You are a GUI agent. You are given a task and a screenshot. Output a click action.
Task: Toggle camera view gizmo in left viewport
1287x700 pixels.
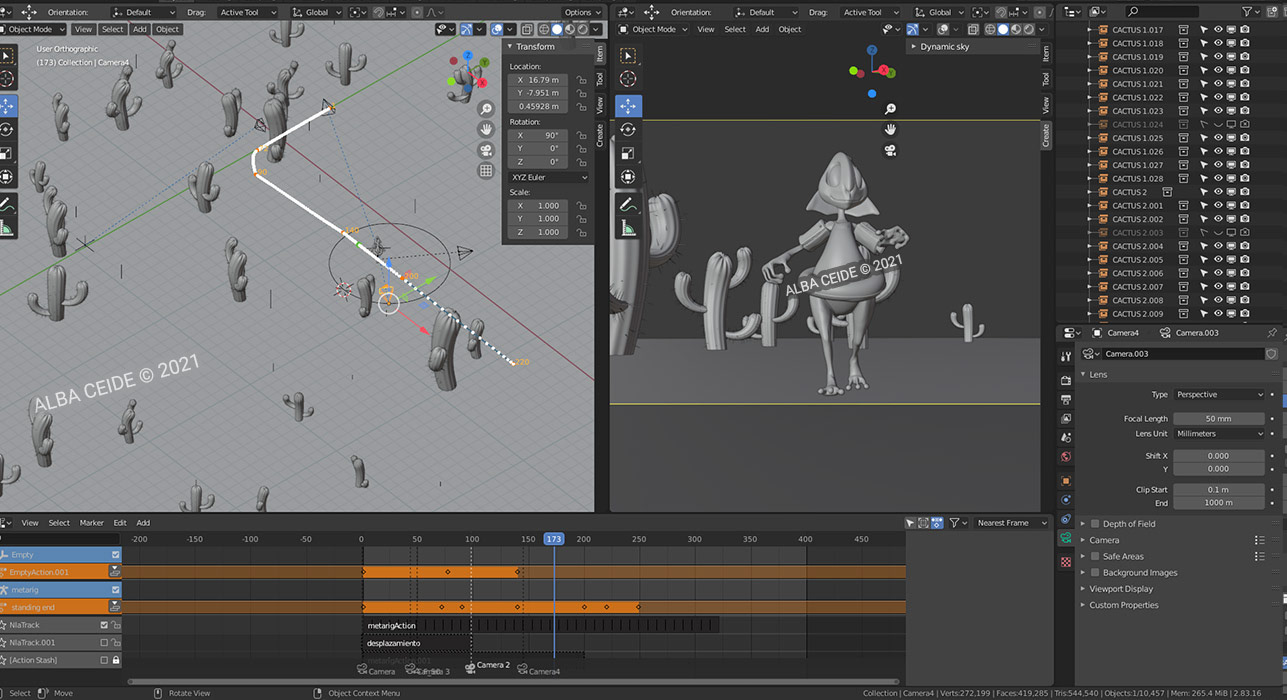tap(486, 150)
